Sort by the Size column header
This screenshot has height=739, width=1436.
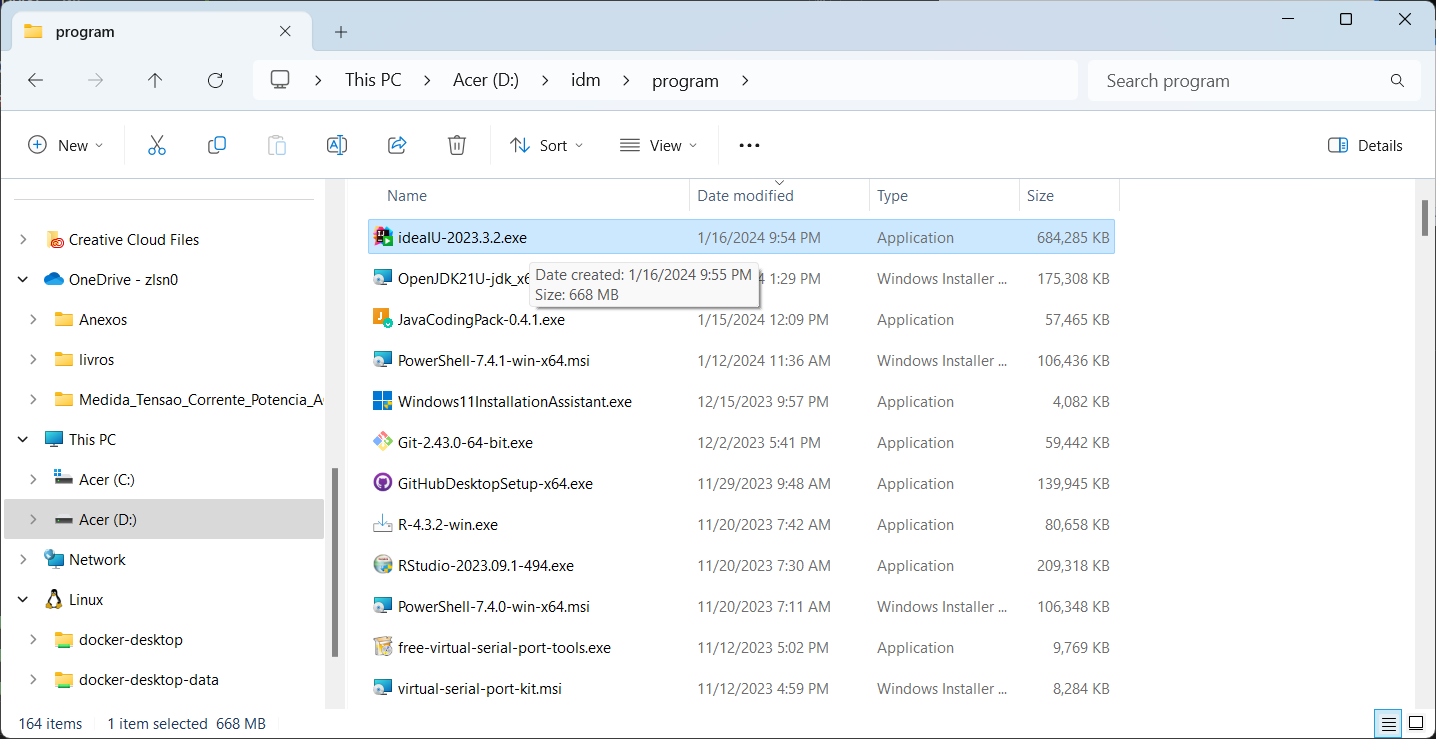point(1069,196)
